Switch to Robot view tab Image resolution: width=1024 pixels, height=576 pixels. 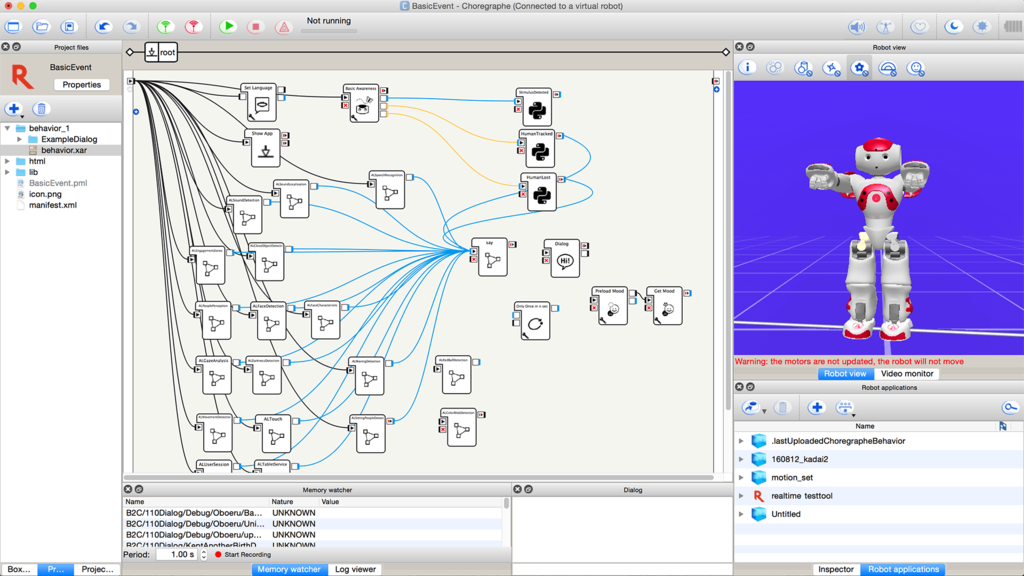[845, 374]
